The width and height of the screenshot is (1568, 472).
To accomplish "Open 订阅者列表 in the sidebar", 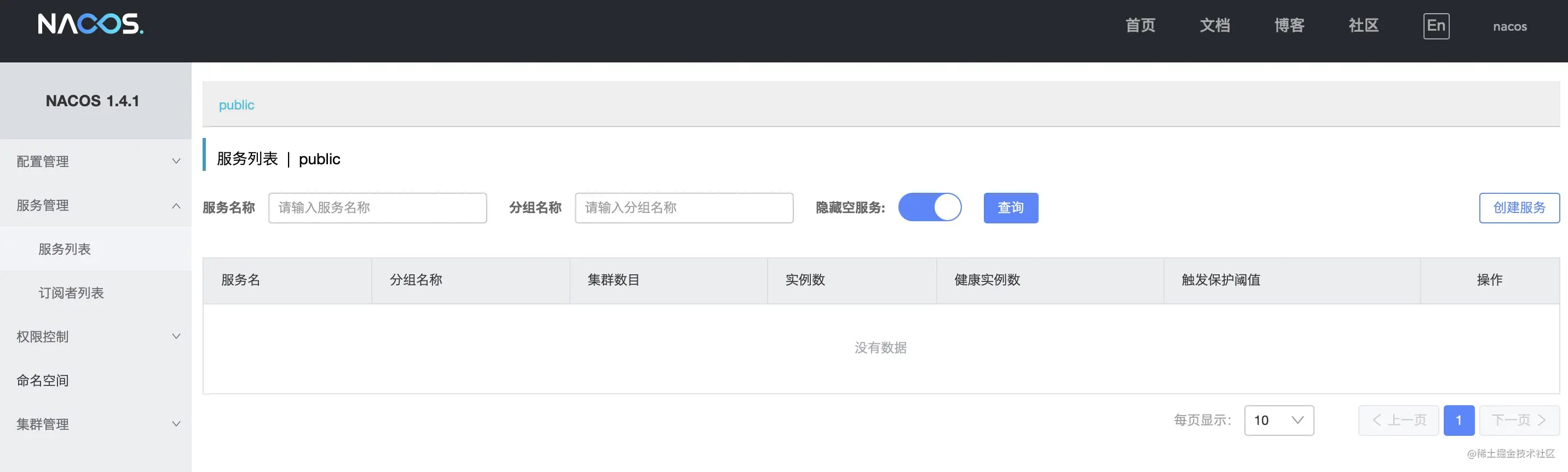I will [x=96, y=293].
